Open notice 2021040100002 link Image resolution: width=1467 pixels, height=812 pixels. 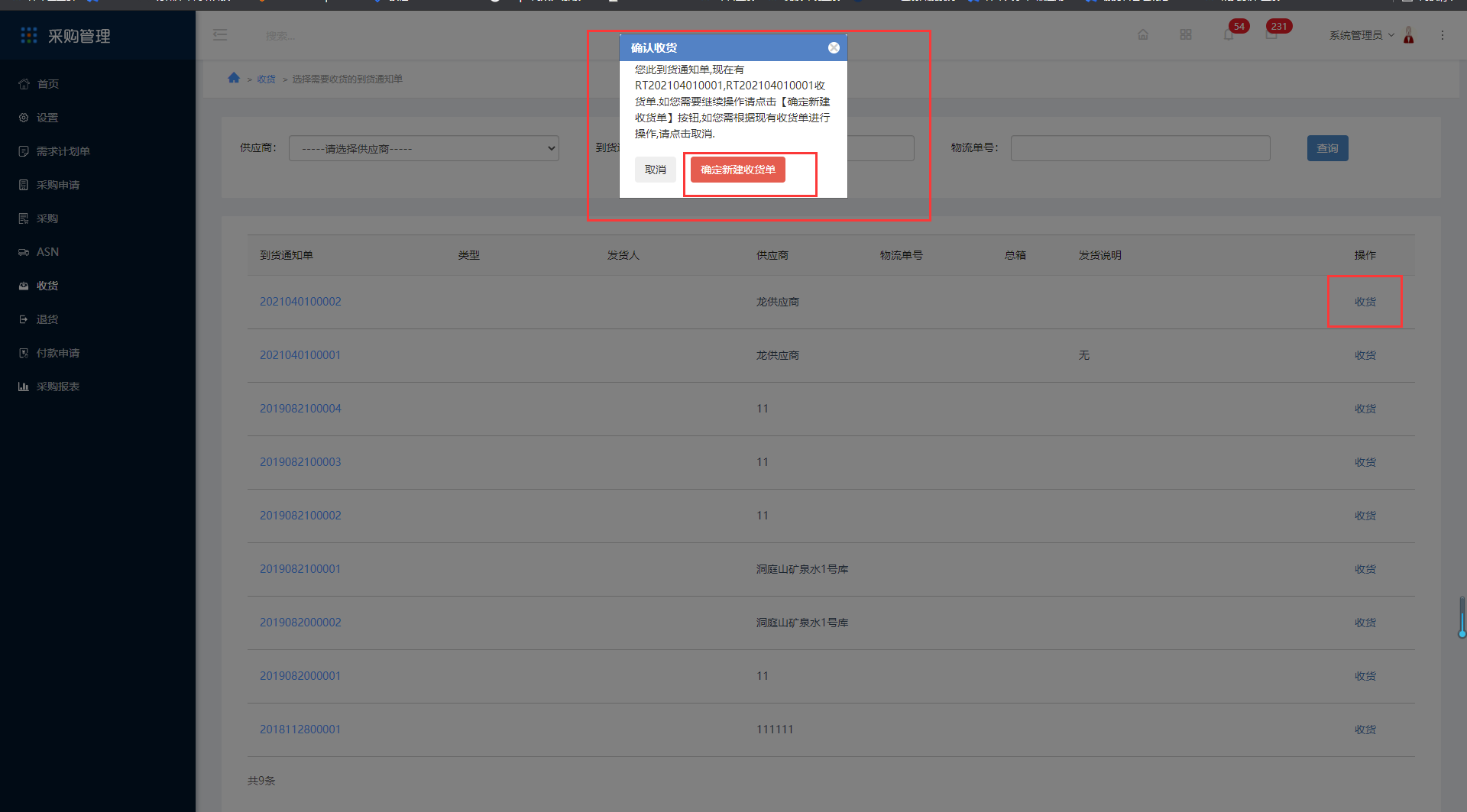point(300,302)
